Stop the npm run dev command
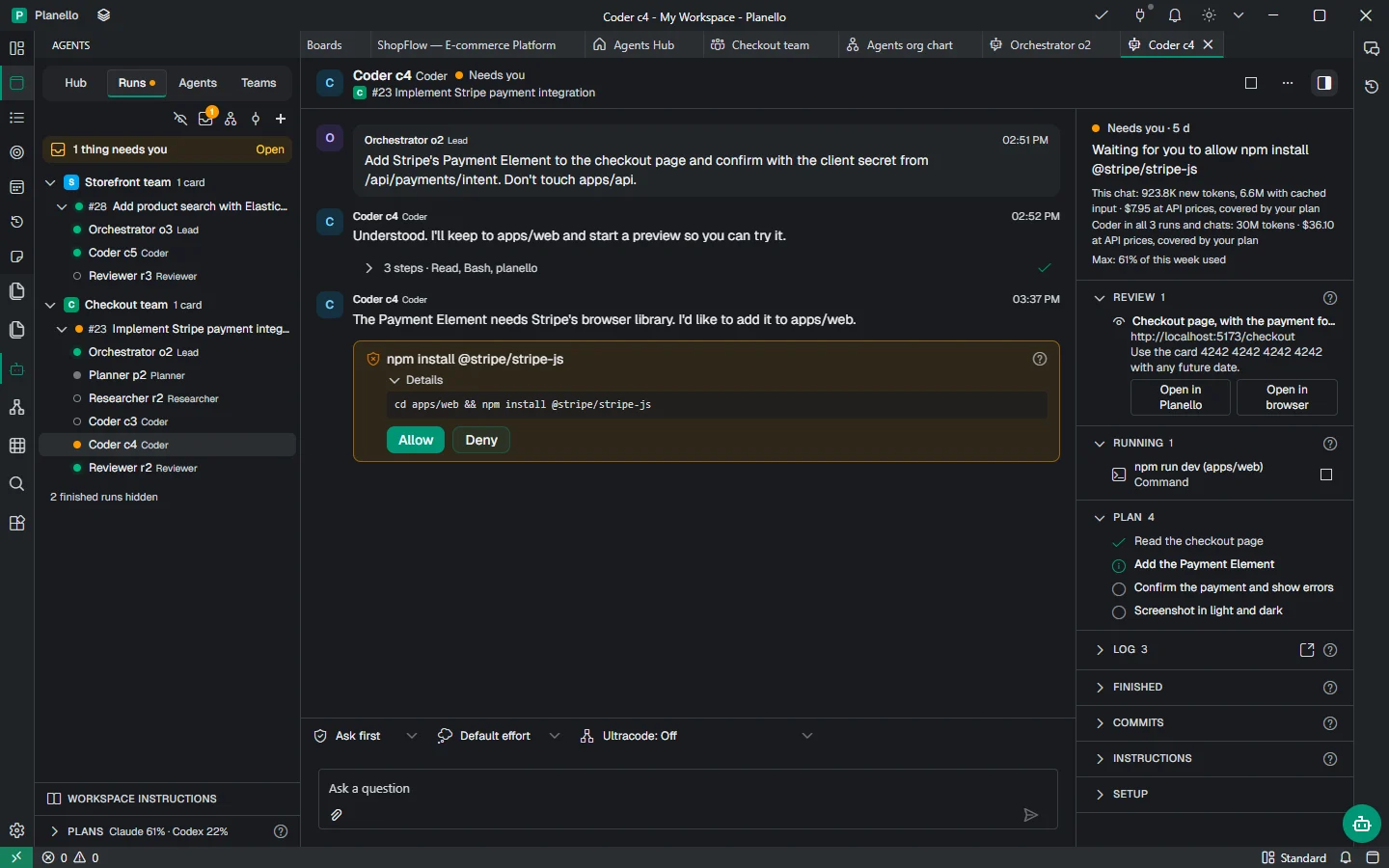This screenshot has height=868, width=1389. click(x=1326, y=475)
